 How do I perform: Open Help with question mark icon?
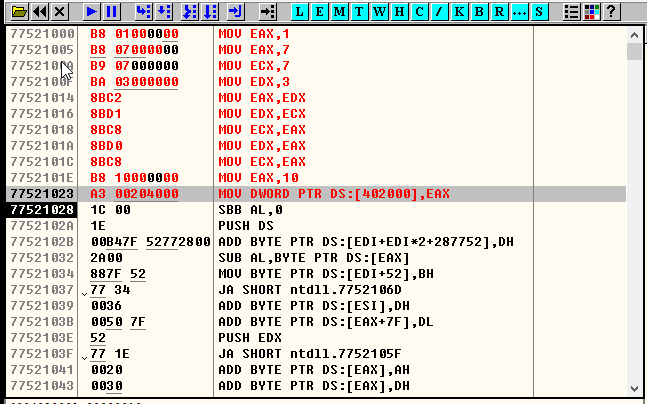pyautogui.click(x=612, y=12)
